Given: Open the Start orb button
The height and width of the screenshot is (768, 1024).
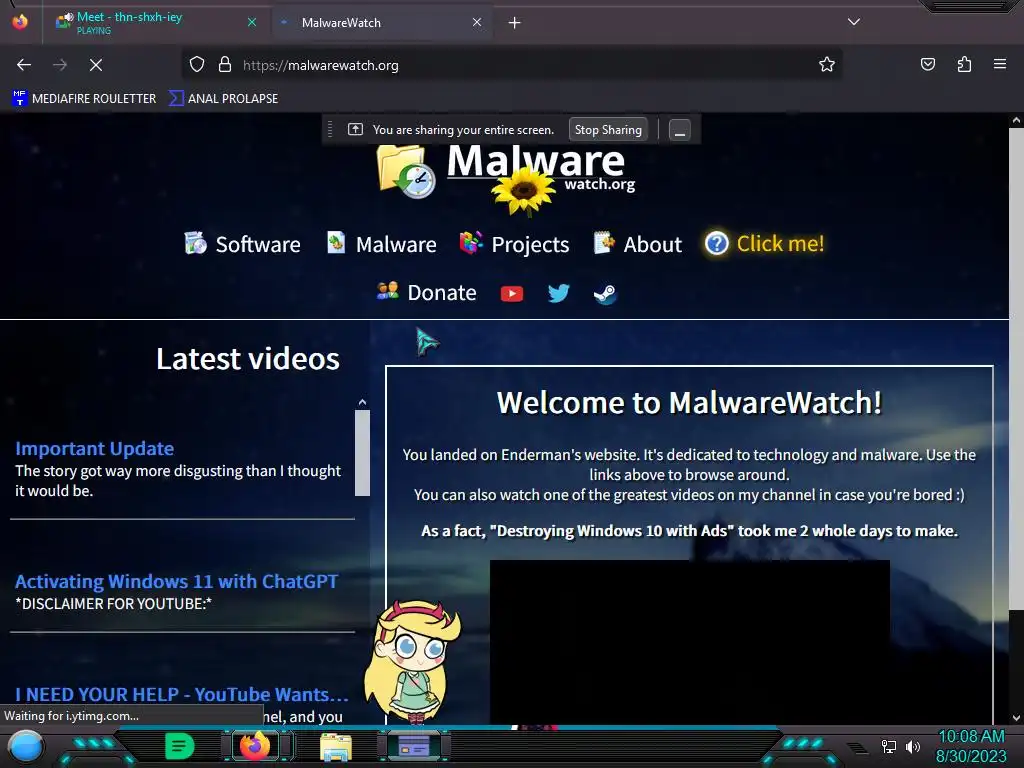Looking at the screenshot, I should (x=26, y=746).
